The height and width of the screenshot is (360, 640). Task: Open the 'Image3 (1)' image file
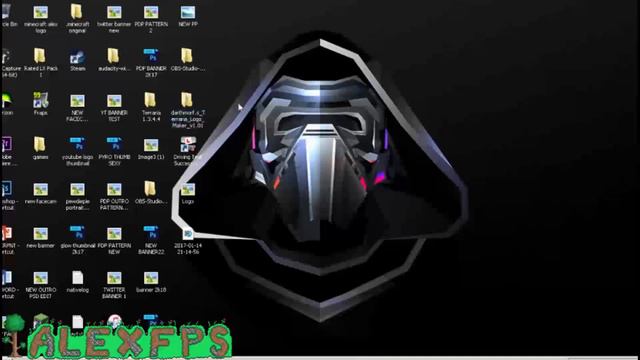pos(151,149)
